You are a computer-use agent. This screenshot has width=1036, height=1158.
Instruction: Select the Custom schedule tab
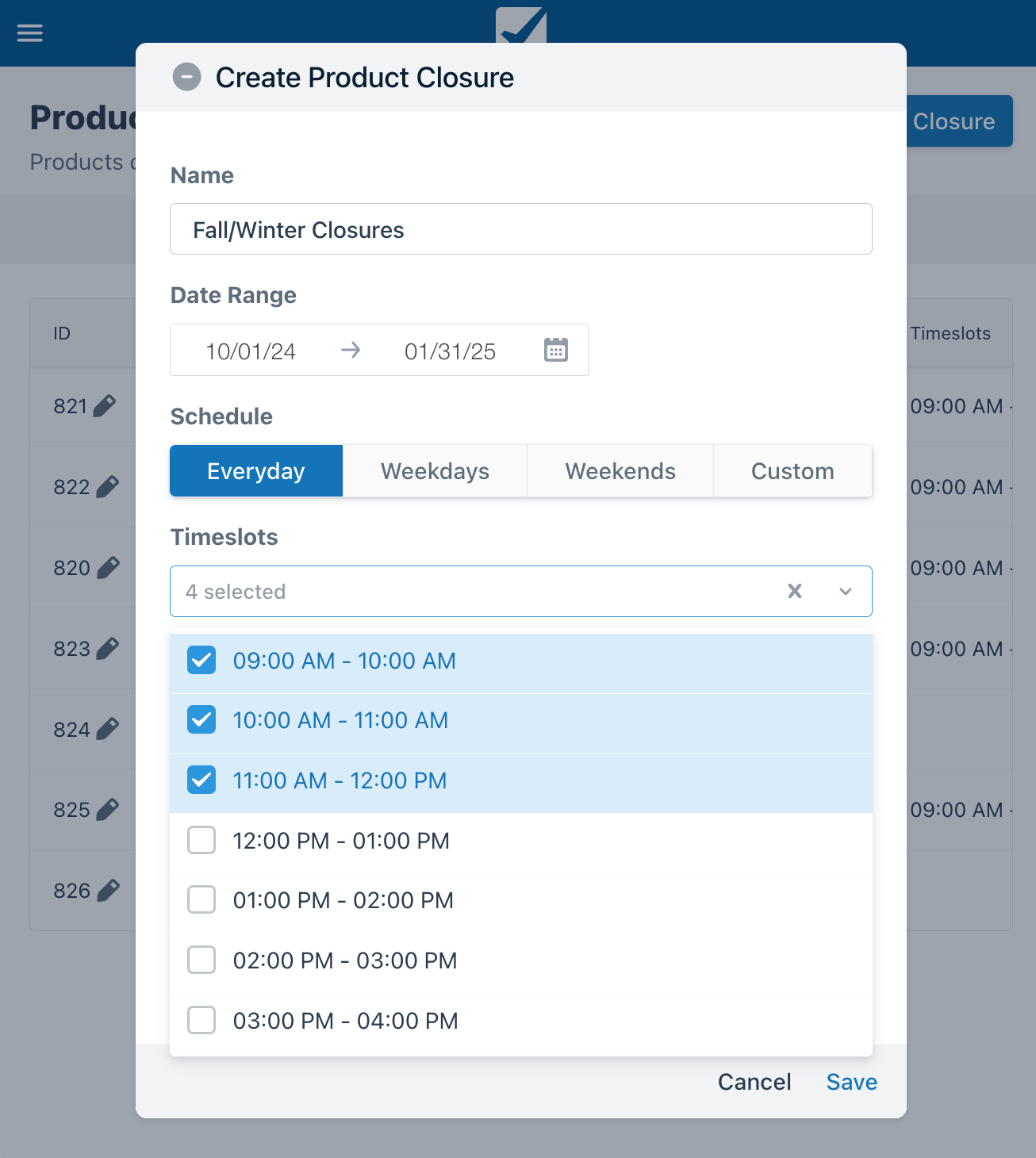792,471
